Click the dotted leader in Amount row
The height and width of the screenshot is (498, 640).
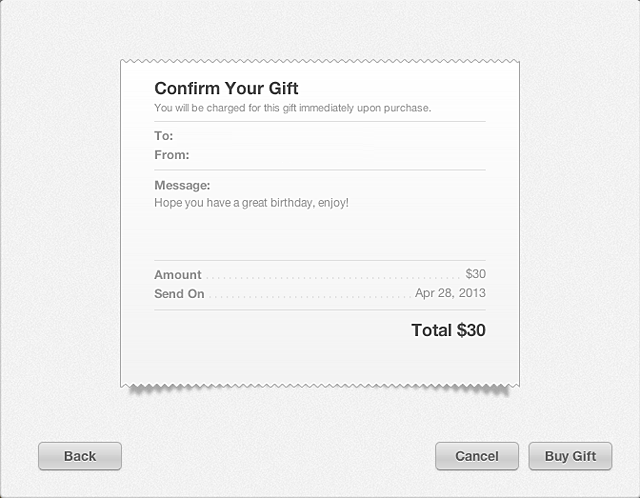tap(332, 277)
